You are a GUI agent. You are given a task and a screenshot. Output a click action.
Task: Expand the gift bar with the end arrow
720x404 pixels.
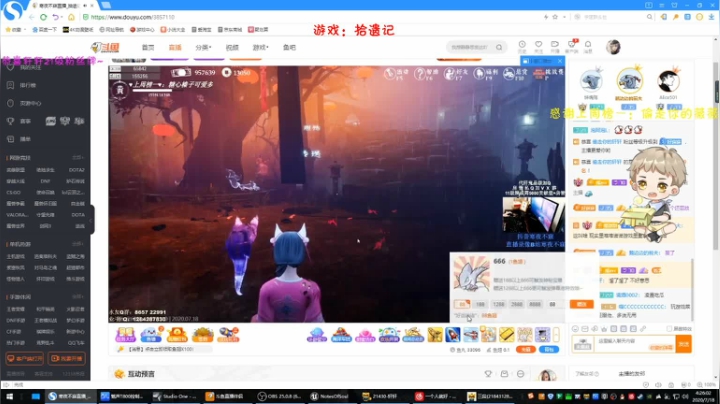[x=556, y=335]
